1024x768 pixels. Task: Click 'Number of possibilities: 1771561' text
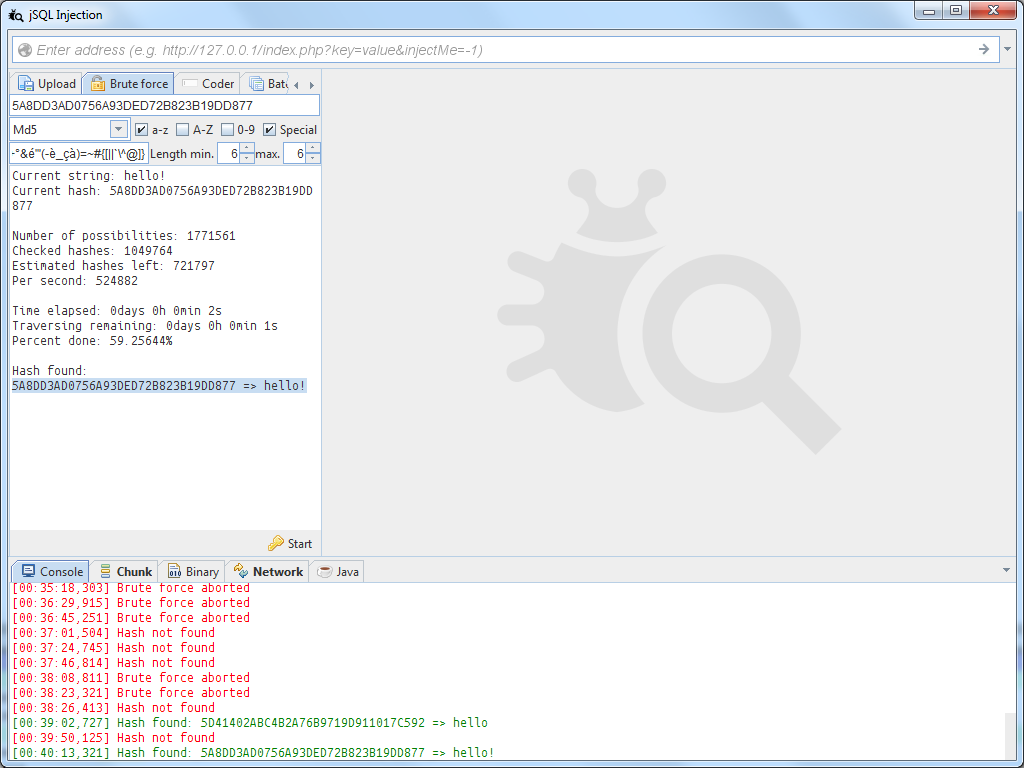123,235
